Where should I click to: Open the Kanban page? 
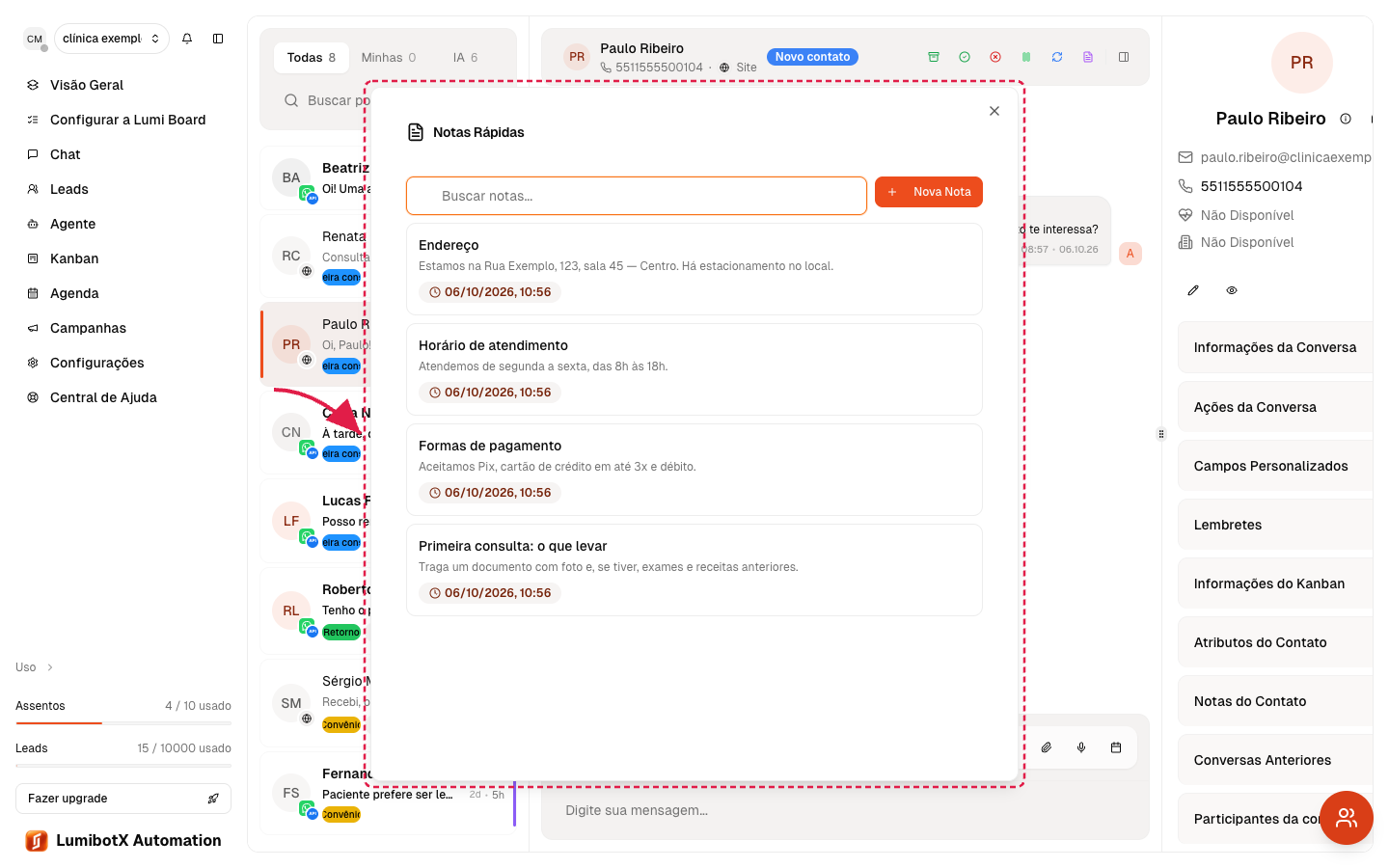[74, 258]
